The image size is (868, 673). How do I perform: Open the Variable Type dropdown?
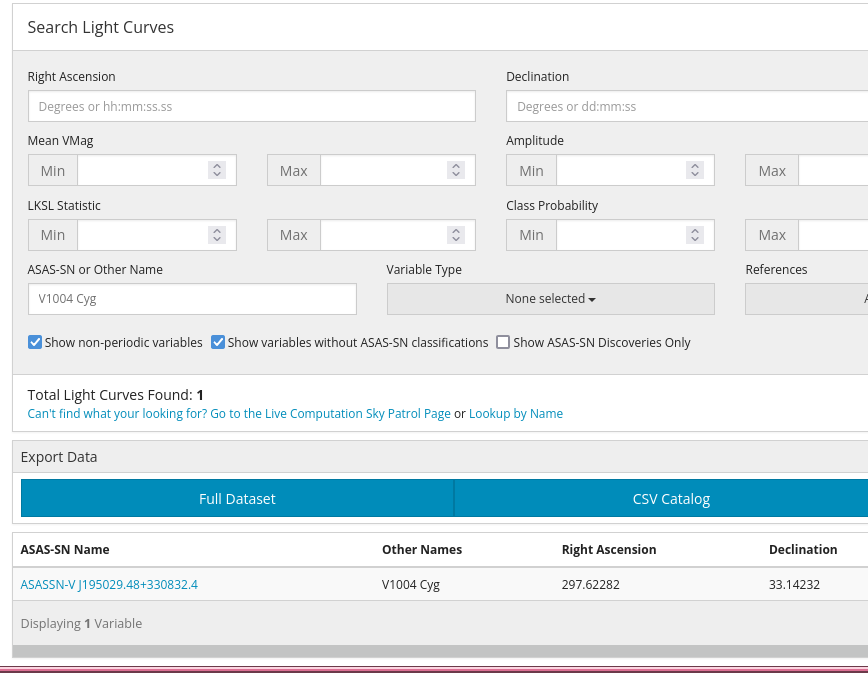[550, 299]
